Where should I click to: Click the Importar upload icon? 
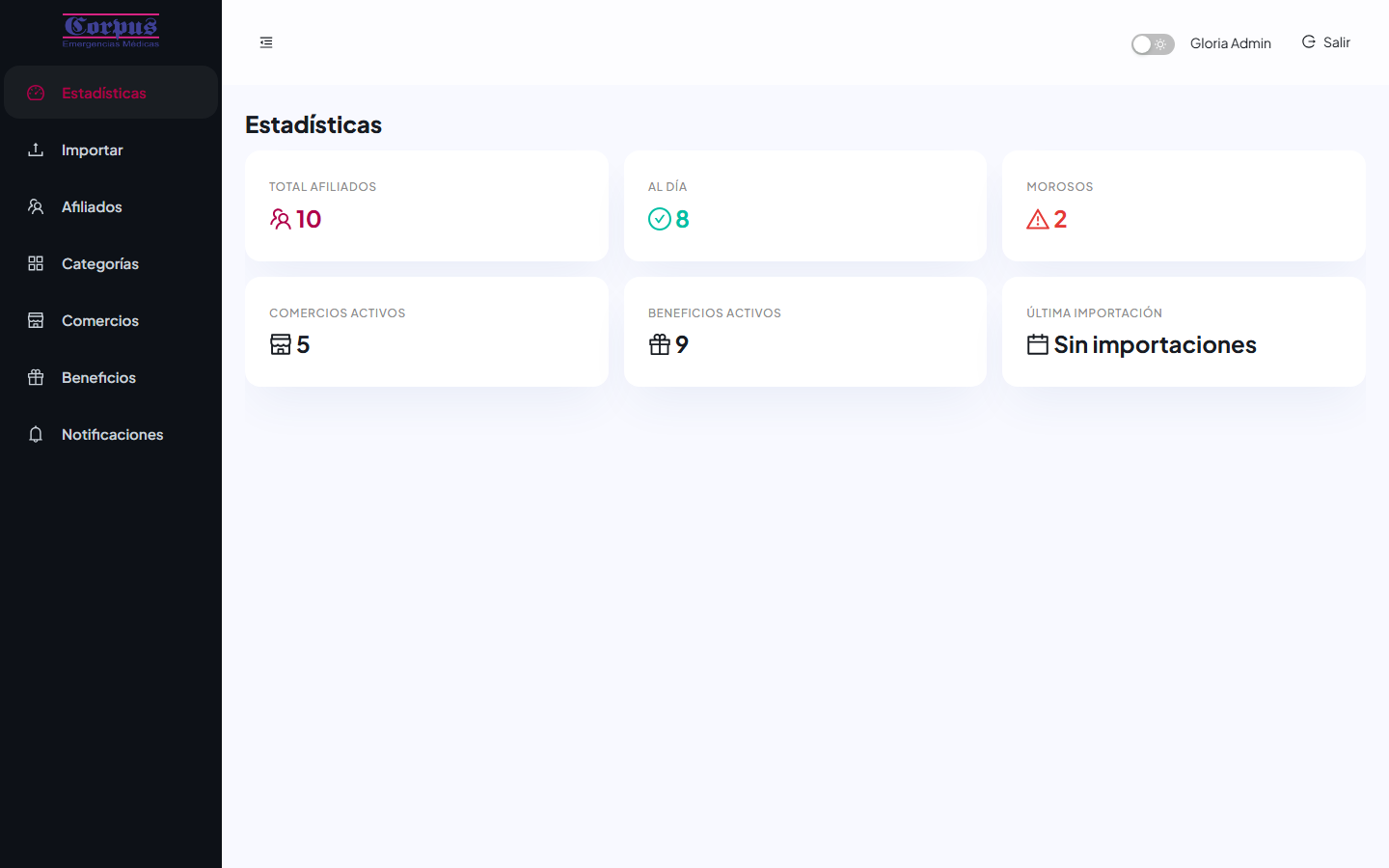click(x=36, y=149)
